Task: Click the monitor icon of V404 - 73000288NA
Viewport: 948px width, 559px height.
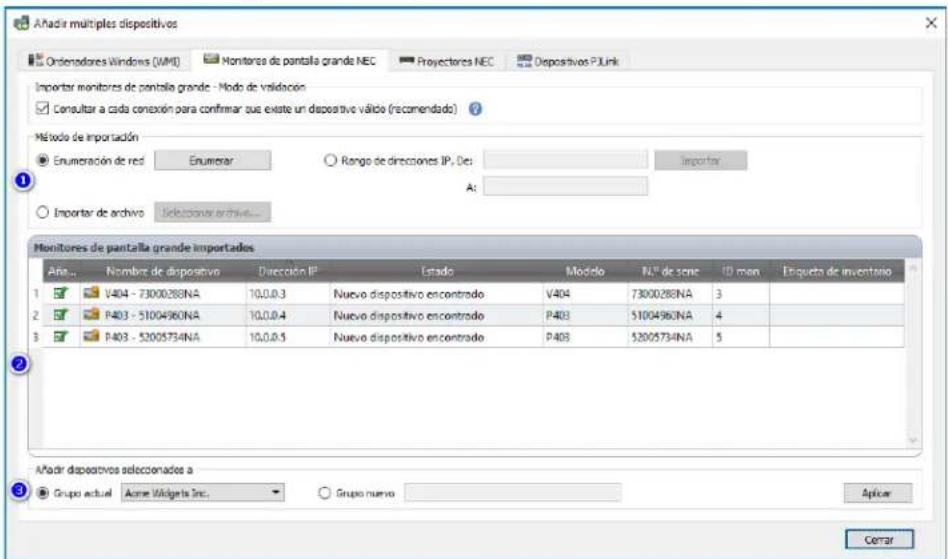Action: 91,293
